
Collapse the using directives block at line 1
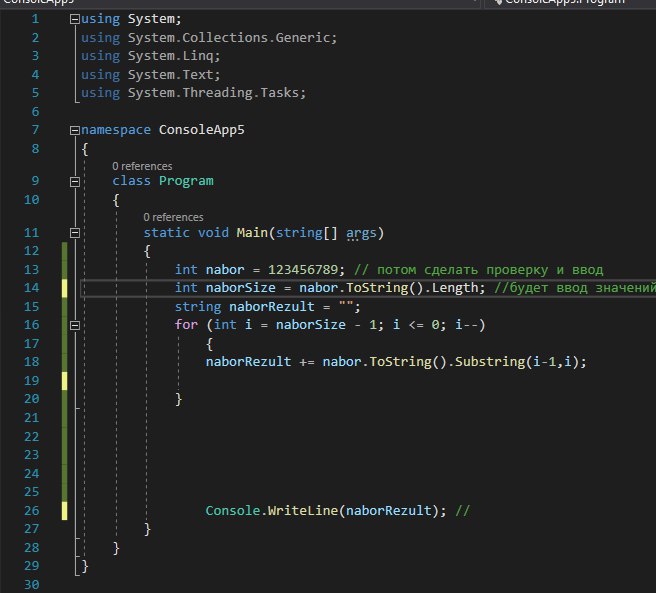click(x=74, y=20)
